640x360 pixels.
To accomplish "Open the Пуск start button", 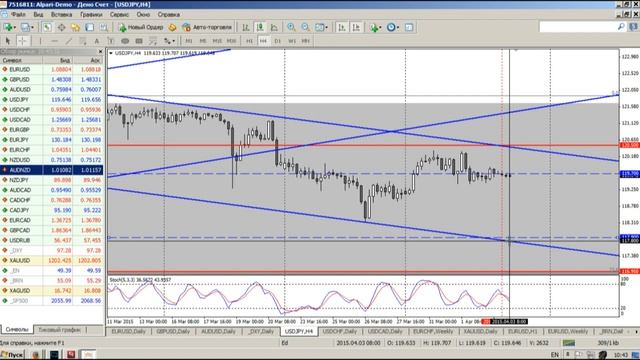I will coord(12,355).
